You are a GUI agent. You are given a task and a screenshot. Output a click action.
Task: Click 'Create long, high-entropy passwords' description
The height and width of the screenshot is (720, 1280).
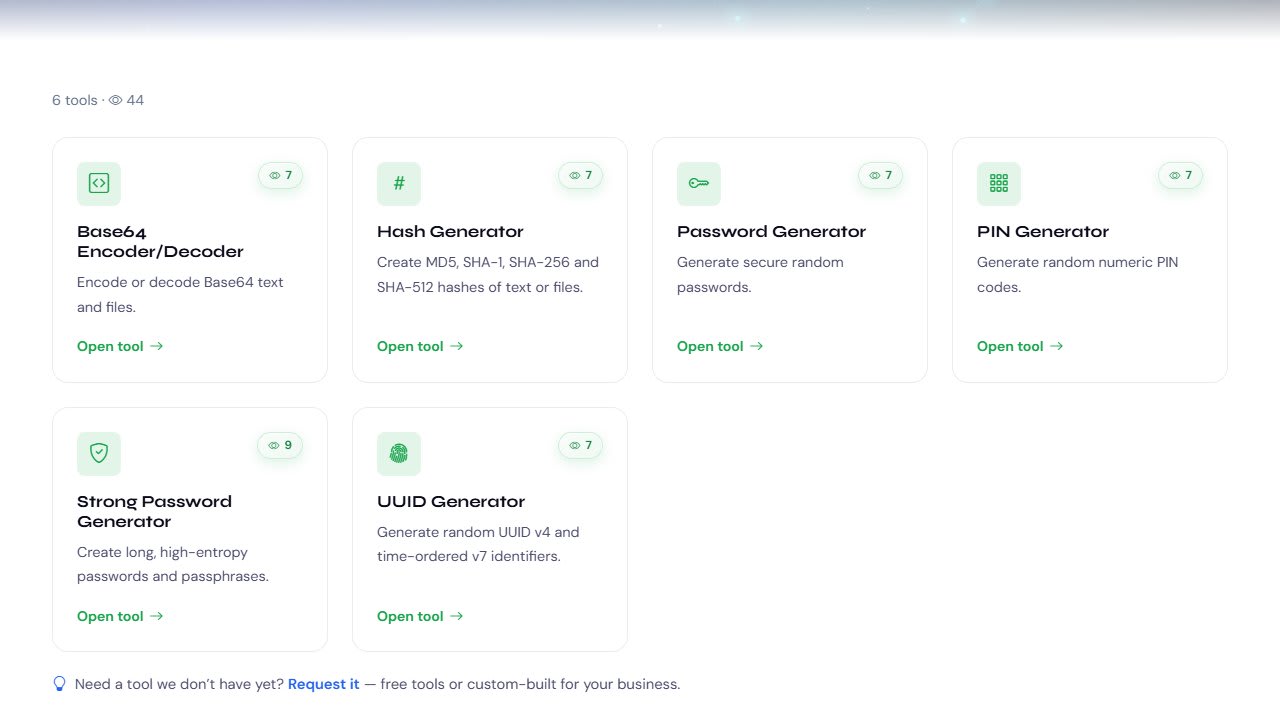(x=173, y=565)
